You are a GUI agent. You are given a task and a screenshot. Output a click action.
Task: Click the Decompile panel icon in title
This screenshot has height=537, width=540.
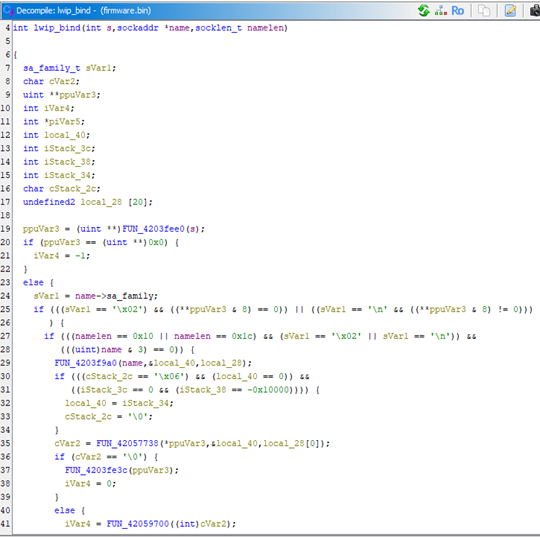point(8,11)
